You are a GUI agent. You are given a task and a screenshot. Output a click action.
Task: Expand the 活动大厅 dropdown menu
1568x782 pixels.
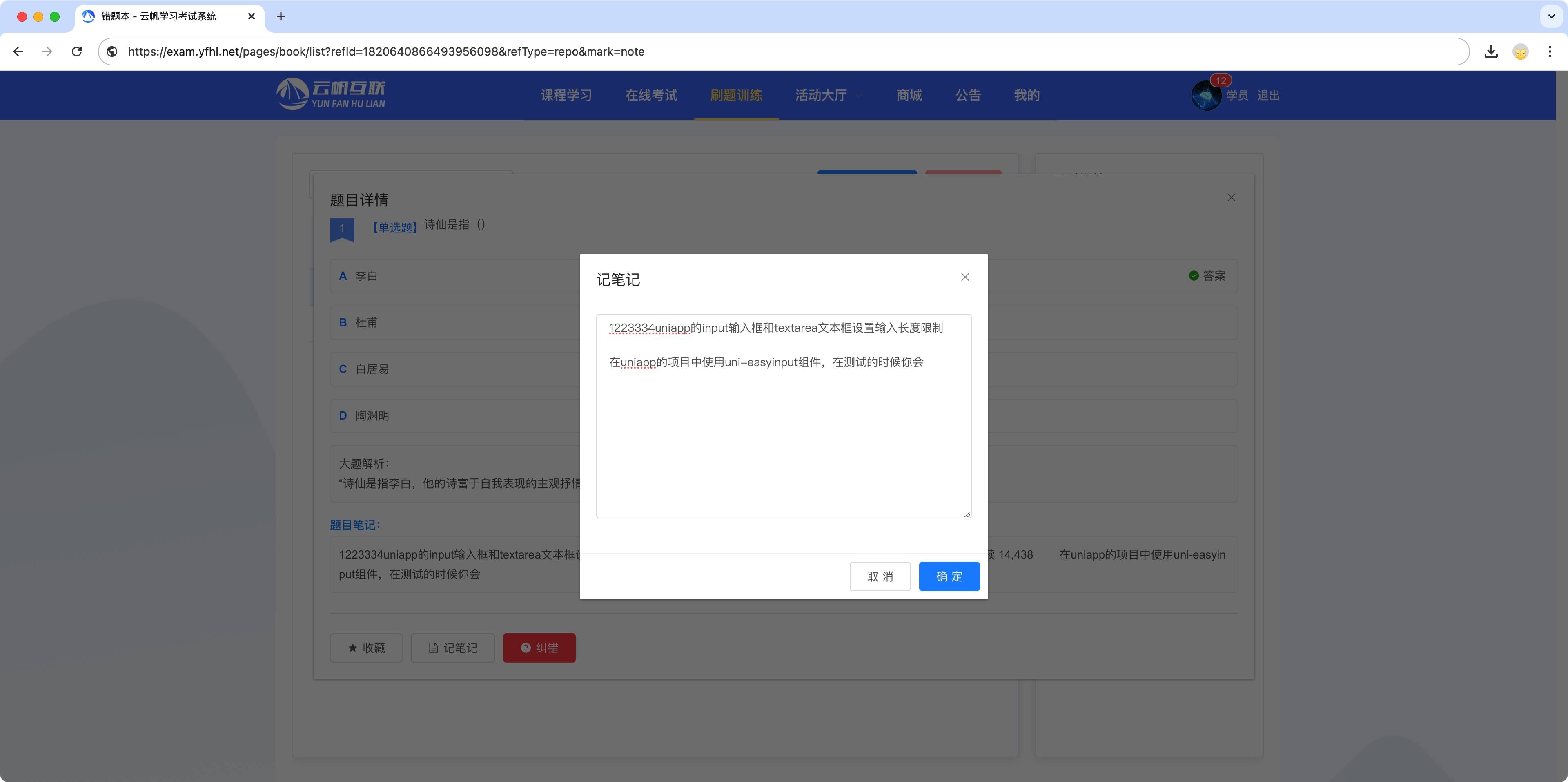pos(829,95)
